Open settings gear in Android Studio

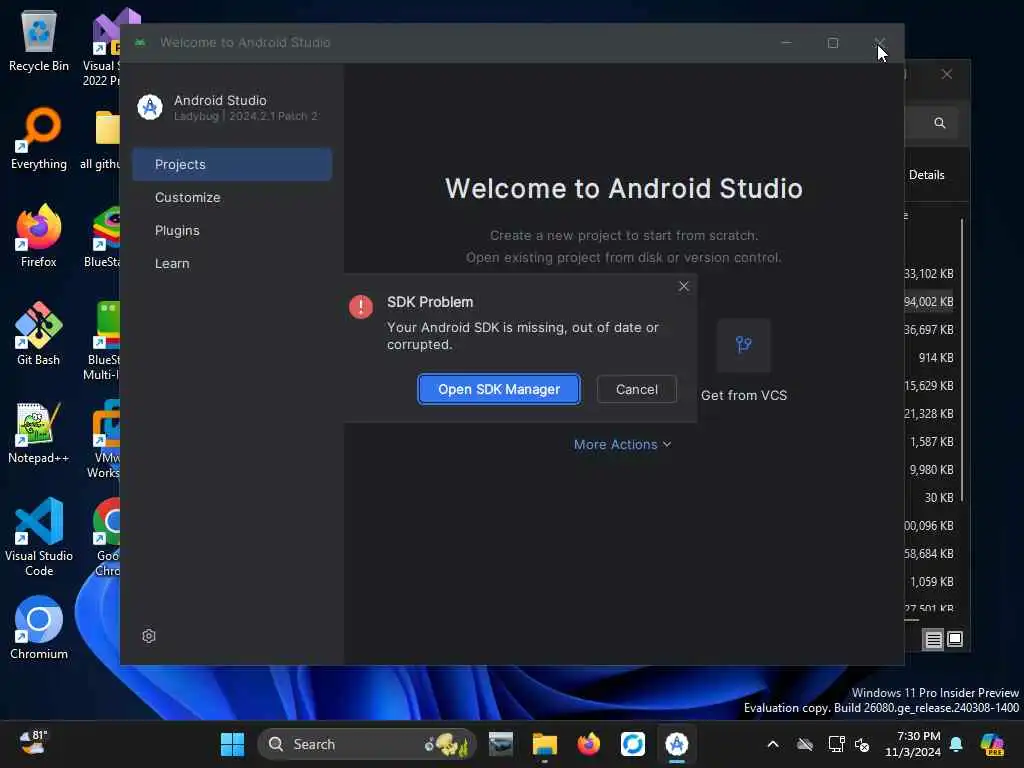(149, 636)
